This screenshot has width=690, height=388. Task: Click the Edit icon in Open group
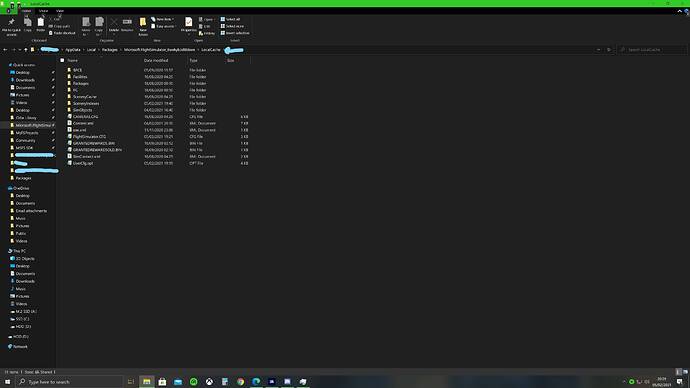pyautogui.click(x=201, y=26)
